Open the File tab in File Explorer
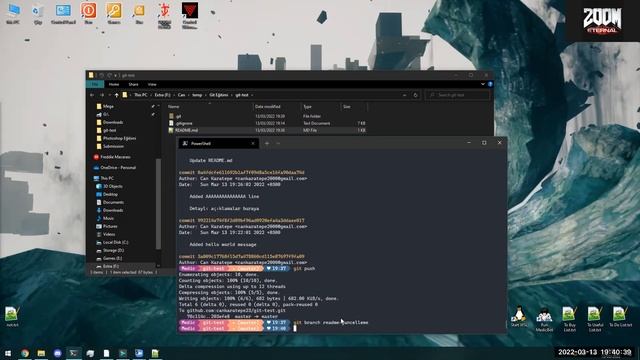 [x=95, y=84]
